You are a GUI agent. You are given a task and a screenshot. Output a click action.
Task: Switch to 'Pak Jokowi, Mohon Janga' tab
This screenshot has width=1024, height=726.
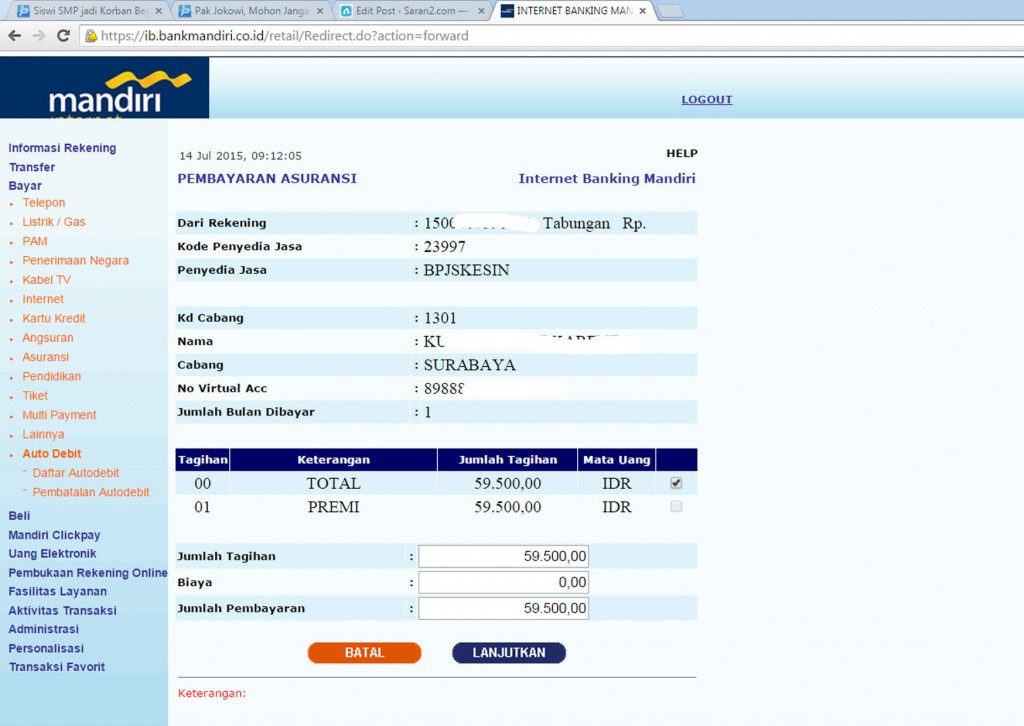tap(249, 11)
